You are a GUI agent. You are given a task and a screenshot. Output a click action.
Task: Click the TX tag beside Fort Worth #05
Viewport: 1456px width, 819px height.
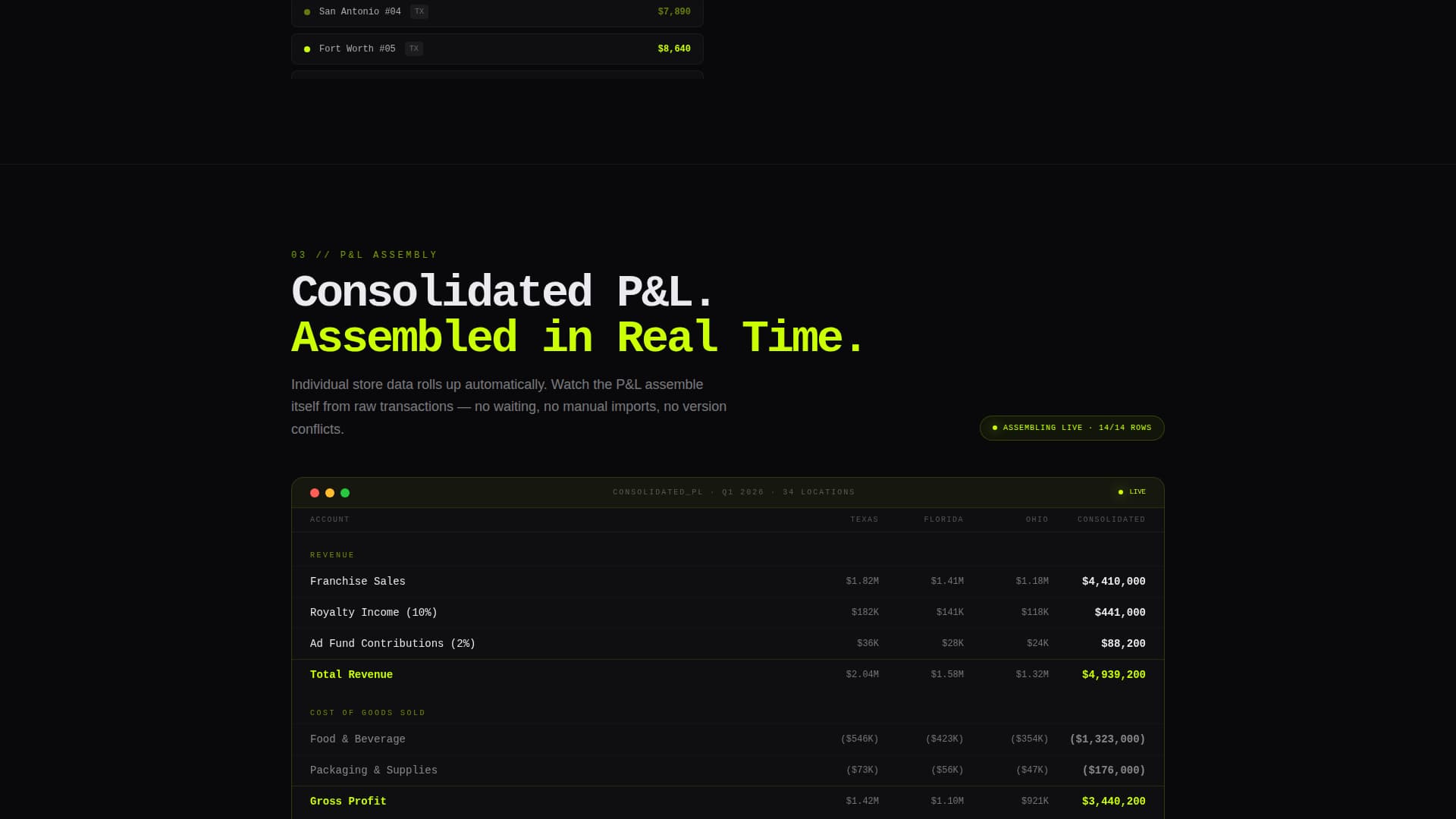414,49
